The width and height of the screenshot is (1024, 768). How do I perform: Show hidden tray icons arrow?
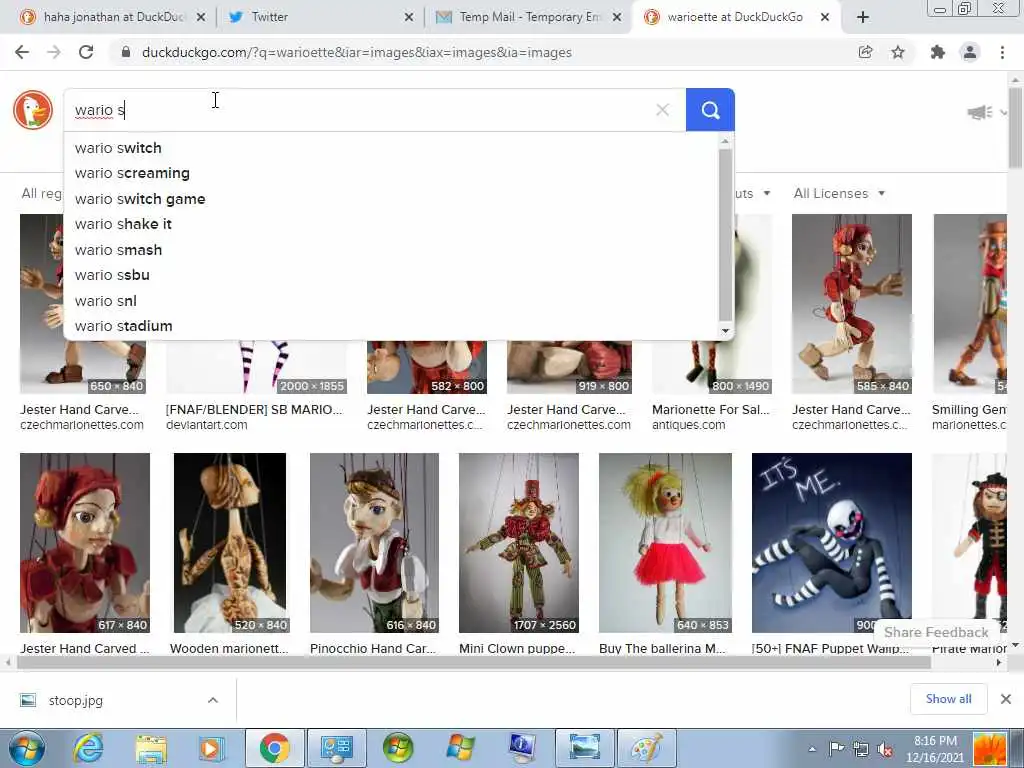(812, 749)
